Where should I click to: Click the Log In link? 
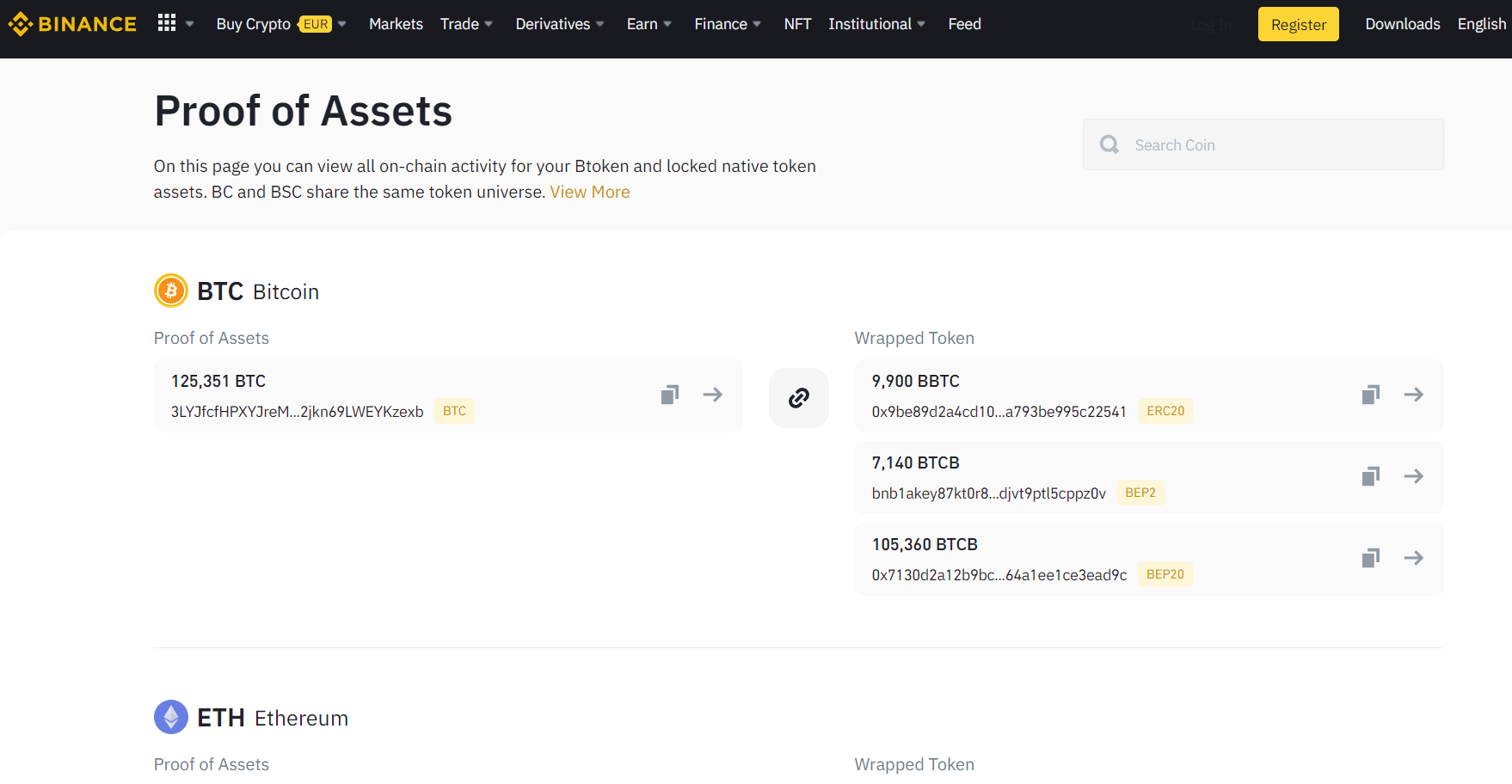tap(1211, 25)
